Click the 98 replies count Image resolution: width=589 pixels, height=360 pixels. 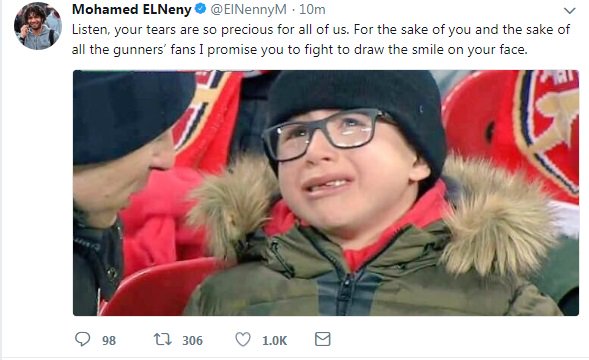[x=109, y=340]
